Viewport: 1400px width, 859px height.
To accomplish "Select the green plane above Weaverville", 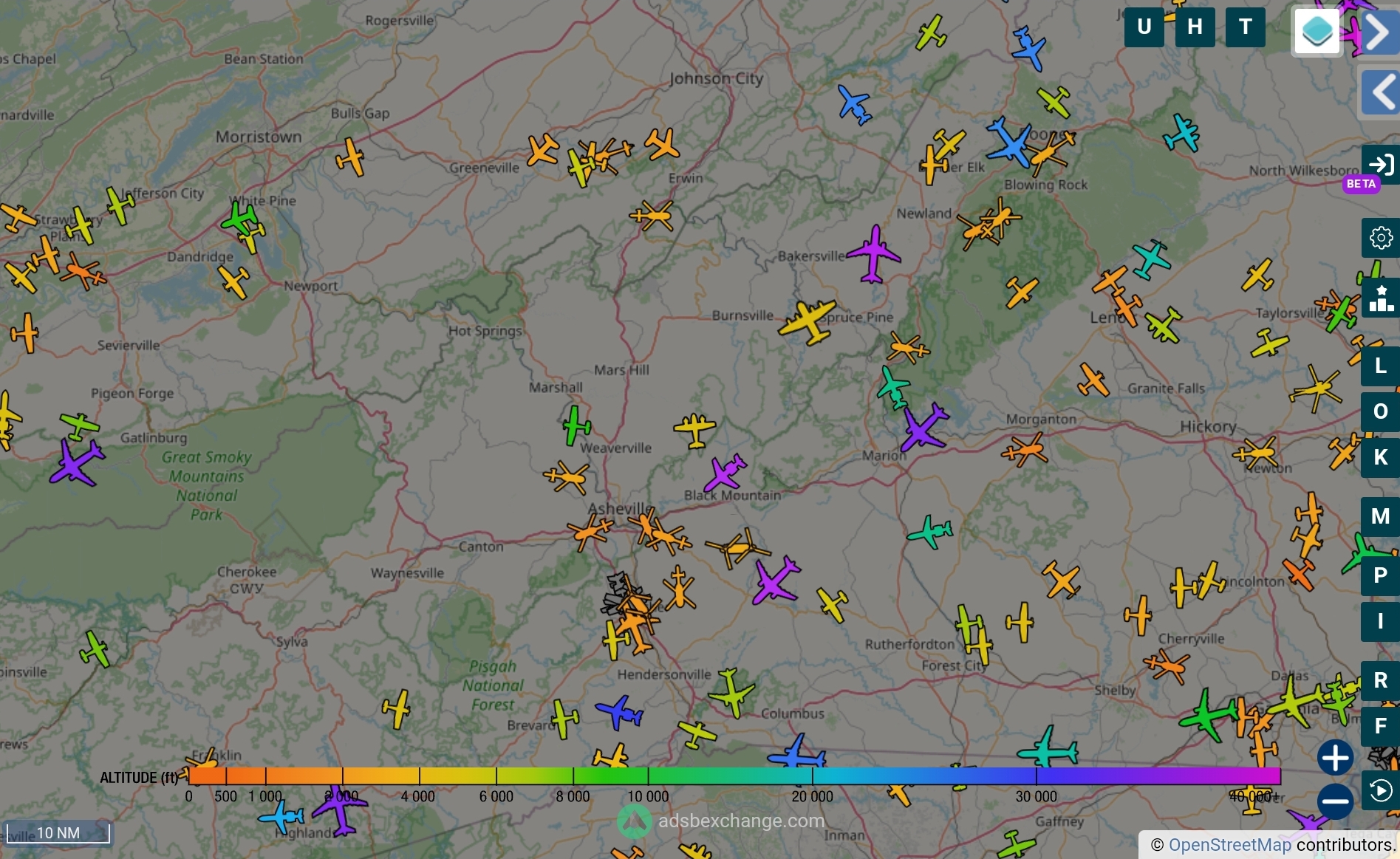I will click(576, 425).
